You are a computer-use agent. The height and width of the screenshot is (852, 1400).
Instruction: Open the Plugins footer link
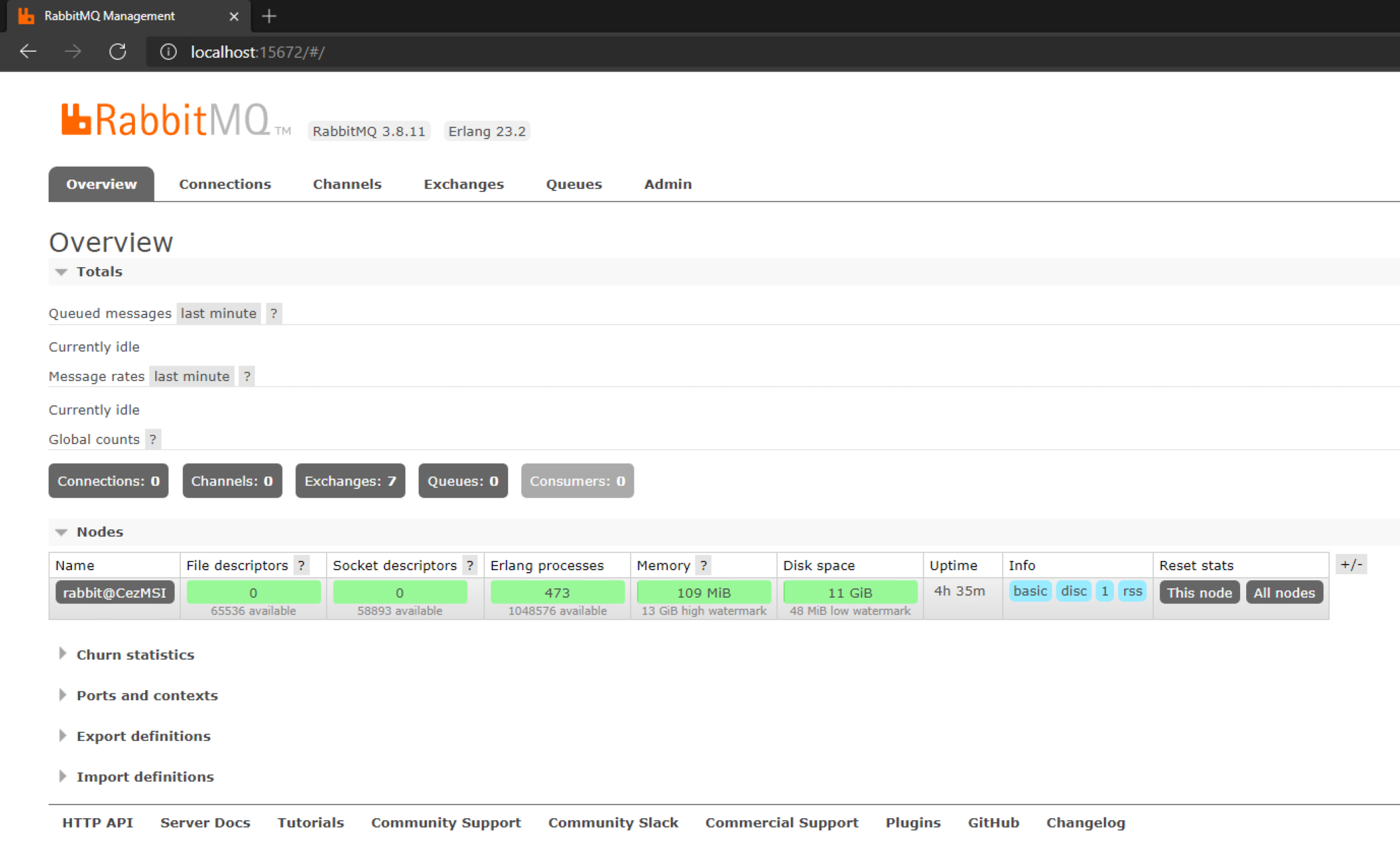913,823
